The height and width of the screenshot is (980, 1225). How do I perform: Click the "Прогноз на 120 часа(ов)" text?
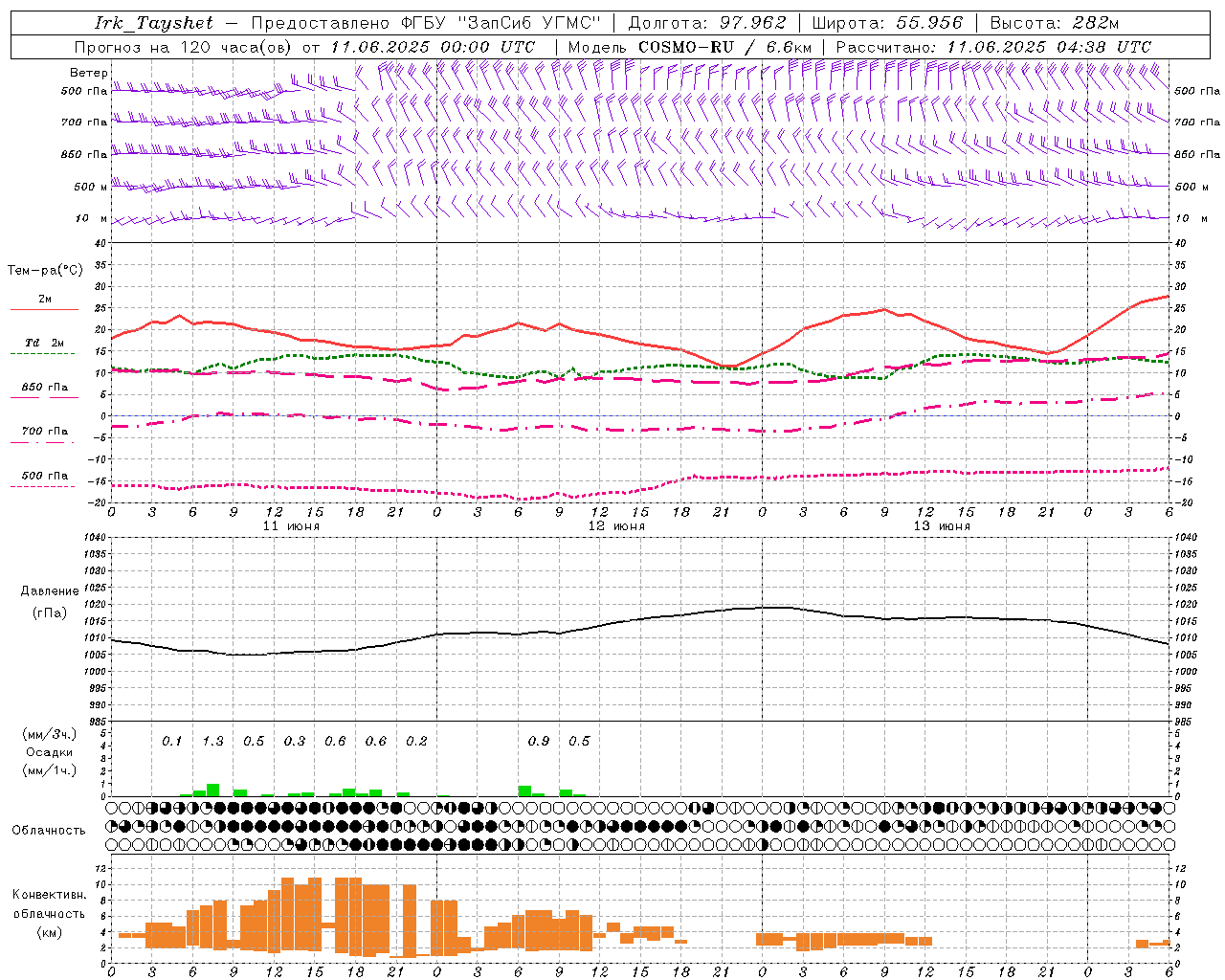tap(185, 47)
